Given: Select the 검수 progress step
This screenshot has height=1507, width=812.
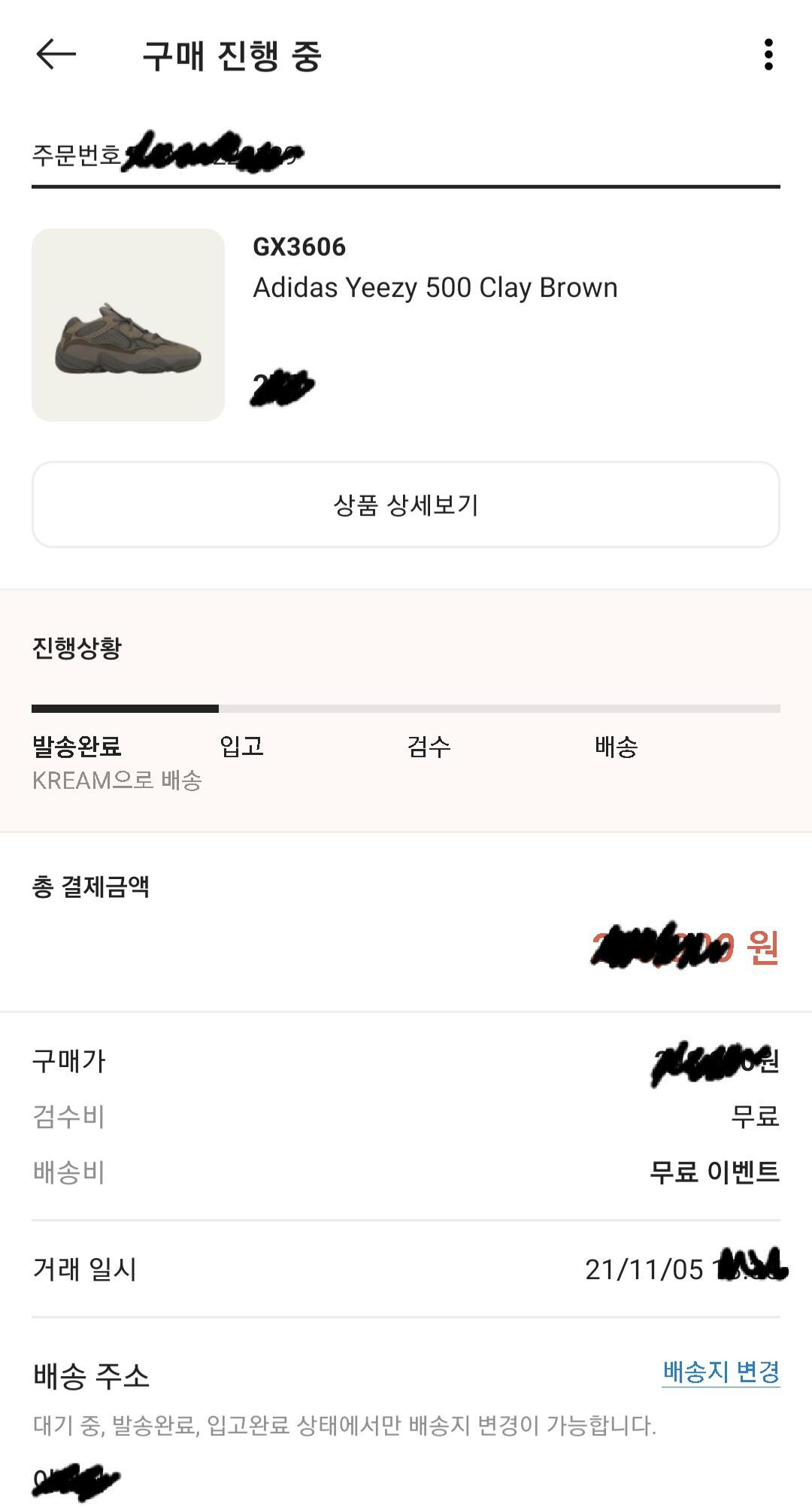Looking at the screenshot, I should 429,746.
